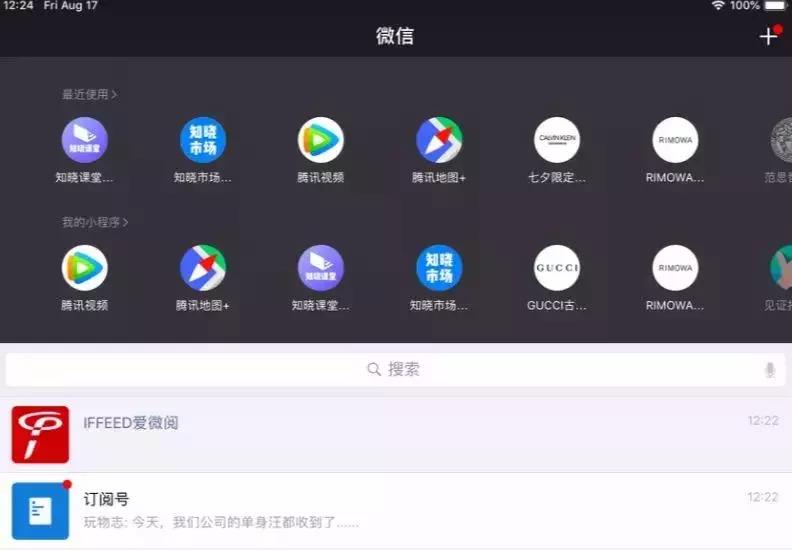Open 知晓市场 in recently used row
The image size is (792, 550).
[203, 140]
